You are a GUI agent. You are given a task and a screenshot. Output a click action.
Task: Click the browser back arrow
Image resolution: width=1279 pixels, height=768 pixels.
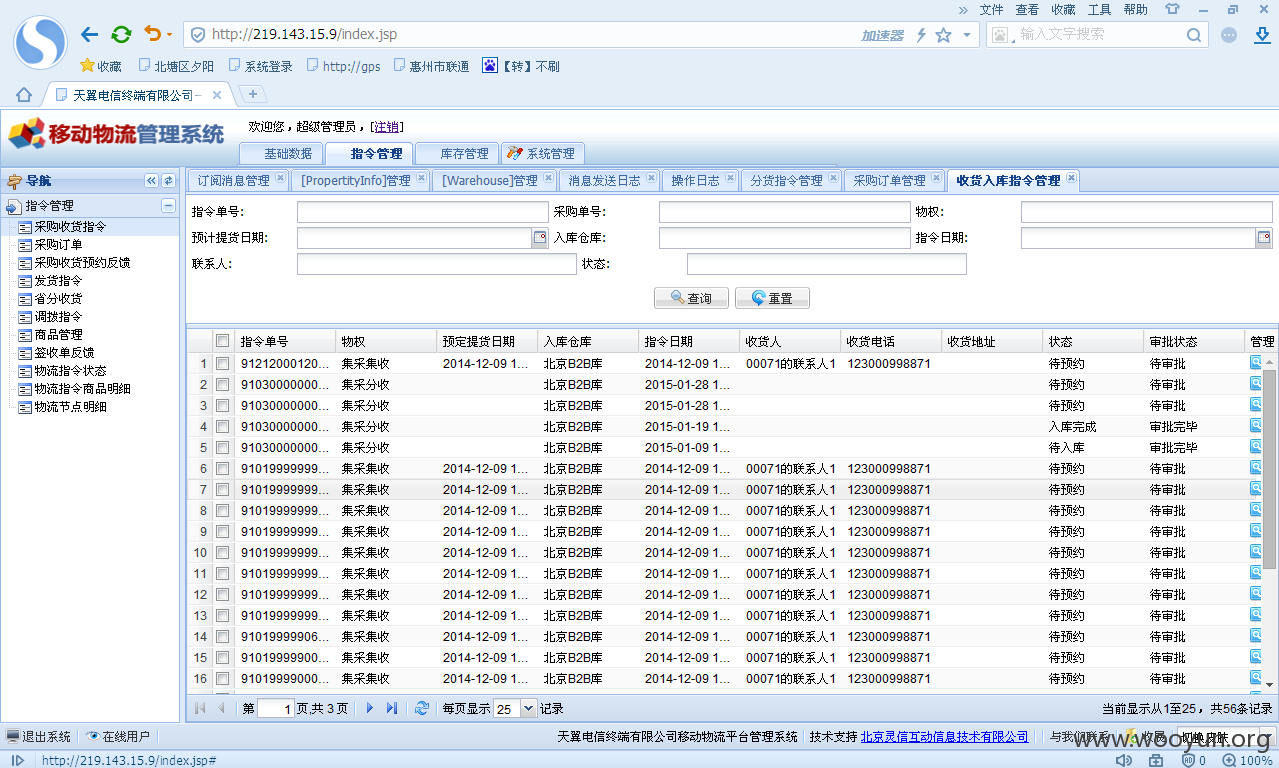point(90,34)
